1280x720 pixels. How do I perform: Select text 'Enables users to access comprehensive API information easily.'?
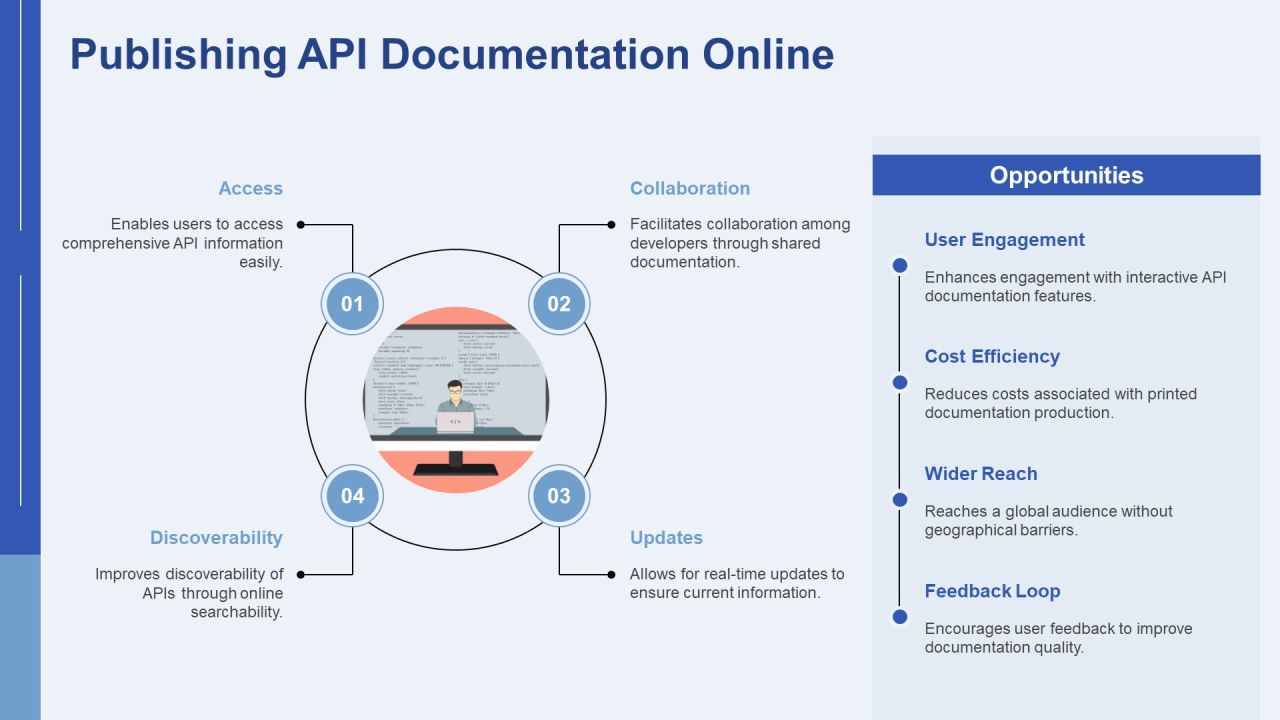point(173,243)
